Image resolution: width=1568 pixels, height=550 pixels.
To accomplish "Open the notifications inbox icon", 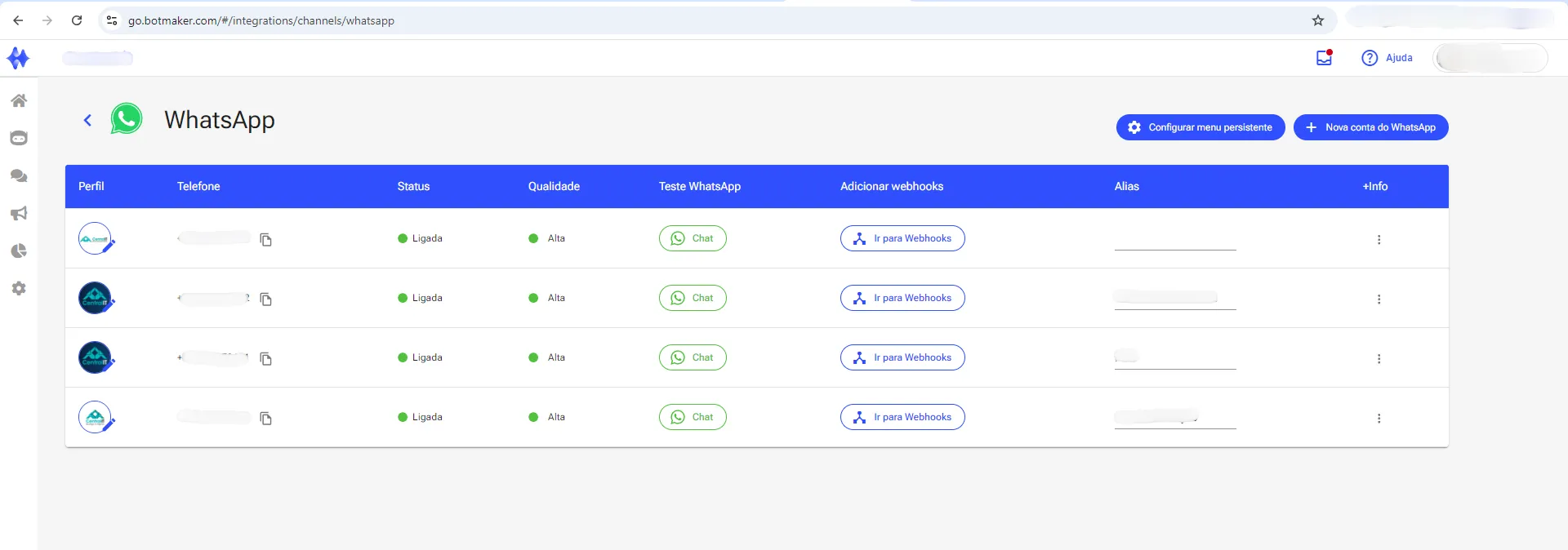I will (x=1324, y=57).
